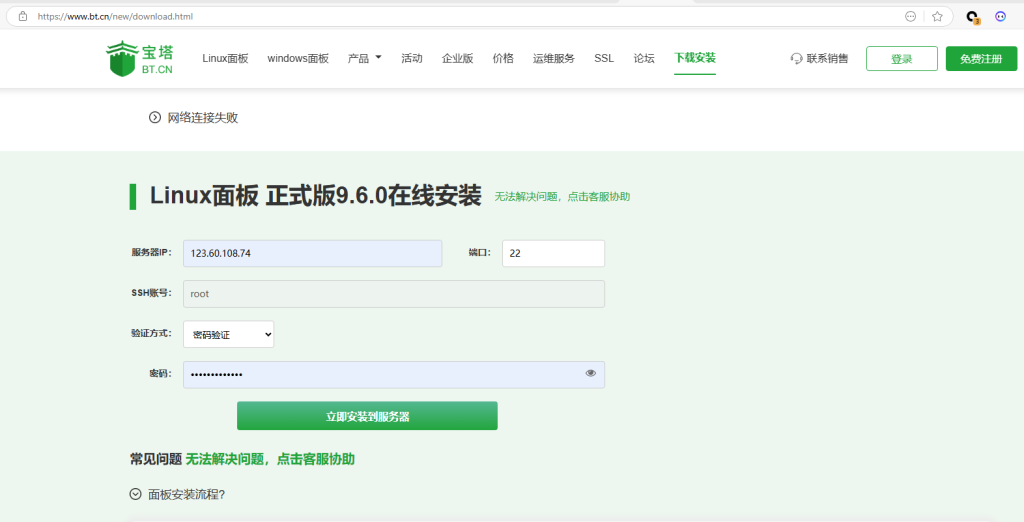The width and height of the screenshot is (1024, 522).
Task: Click the lock icon in address bar
Action: click(23, 16)
